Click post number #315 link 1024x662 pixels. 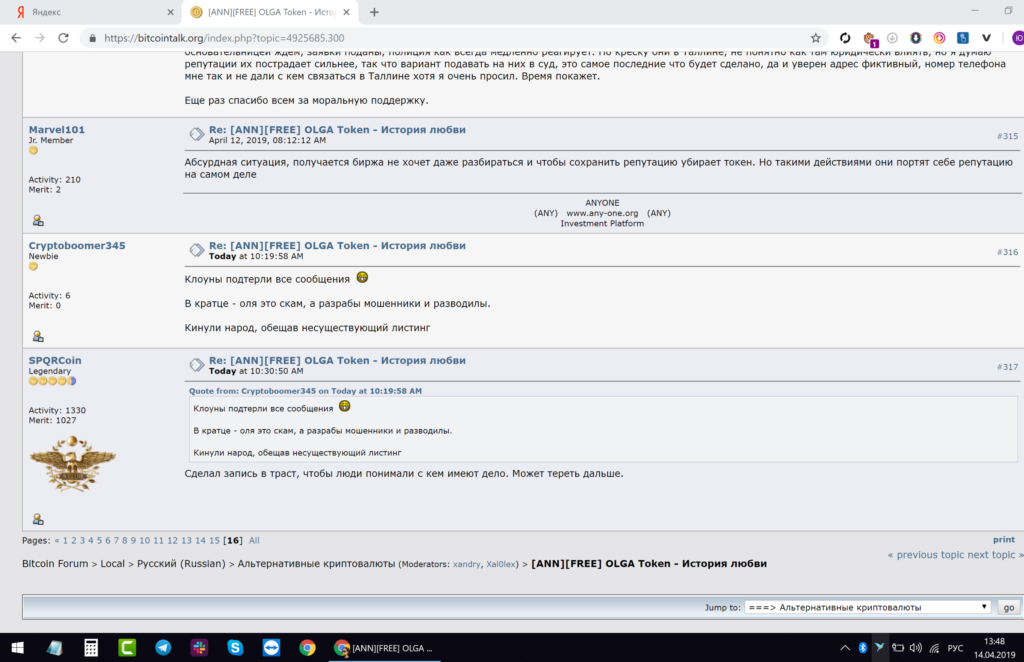(1007, 136)
